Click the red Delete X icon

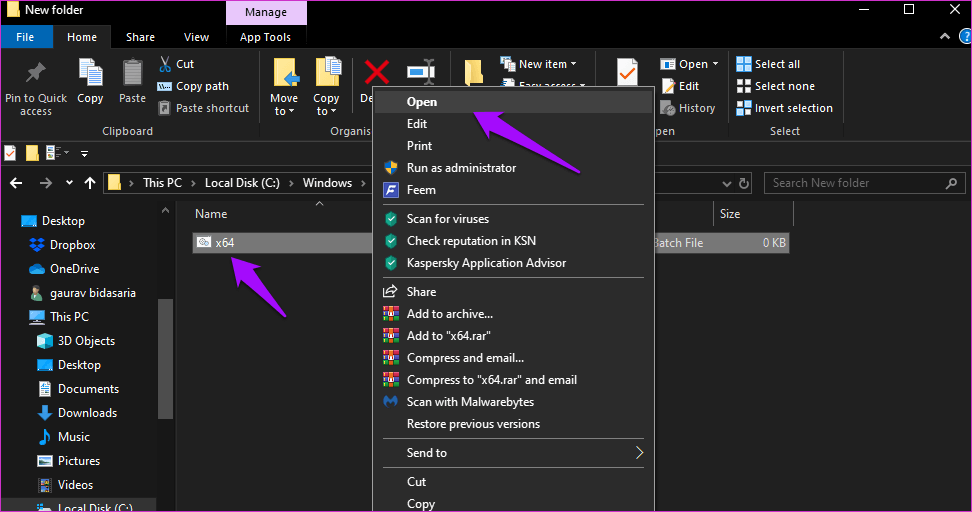click(376, 73)
